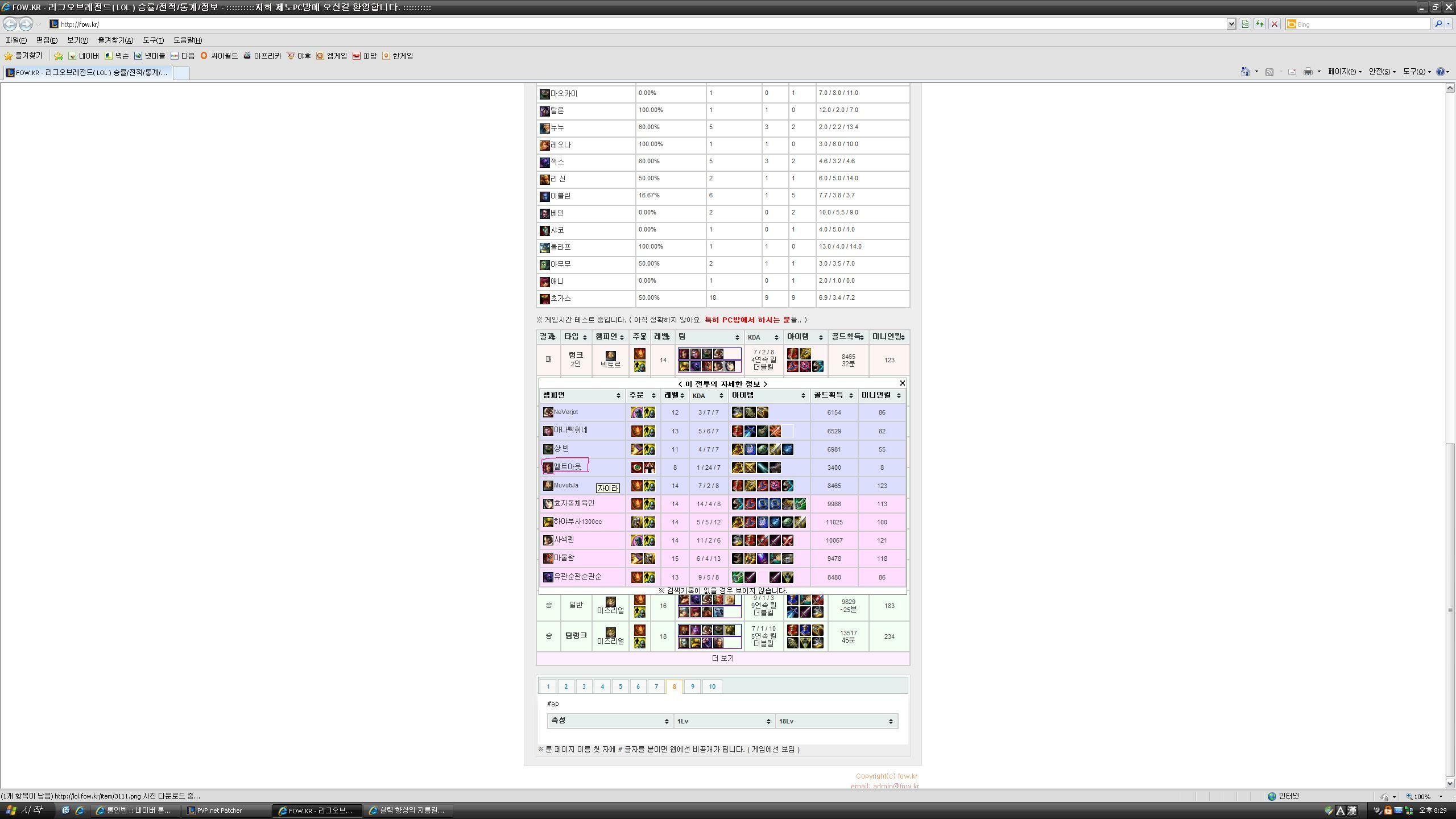Click the eye summoner spell icon for 멜트아웃

637,468
